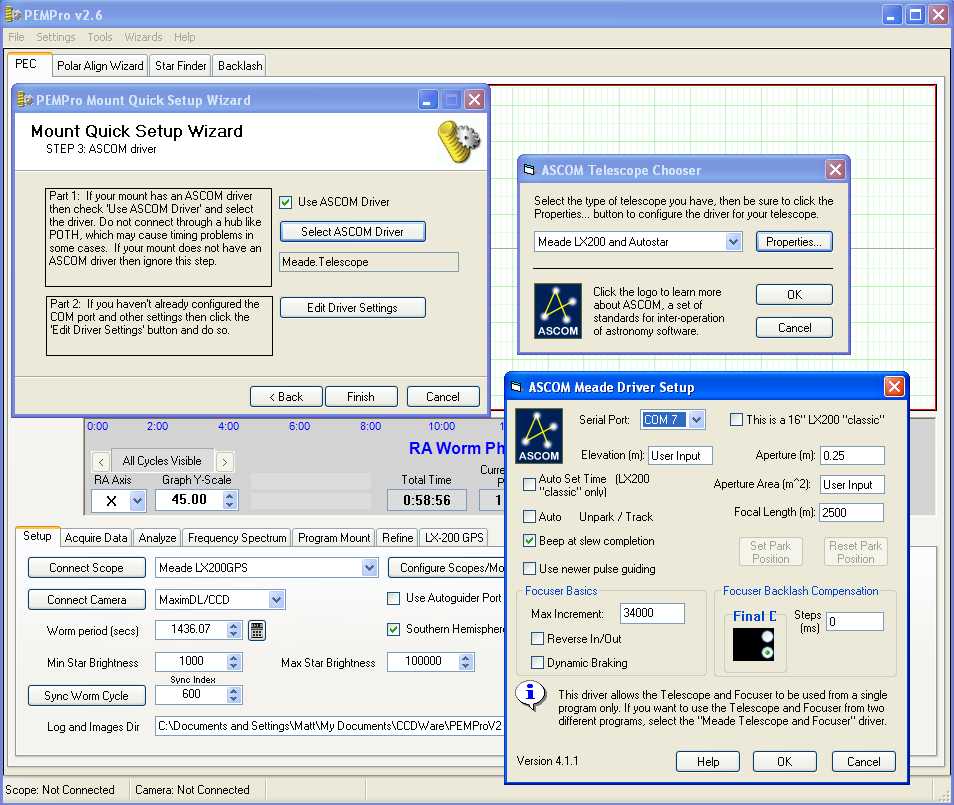Click the Aperture (m) field showing 0.25

[x=852, y=455]
